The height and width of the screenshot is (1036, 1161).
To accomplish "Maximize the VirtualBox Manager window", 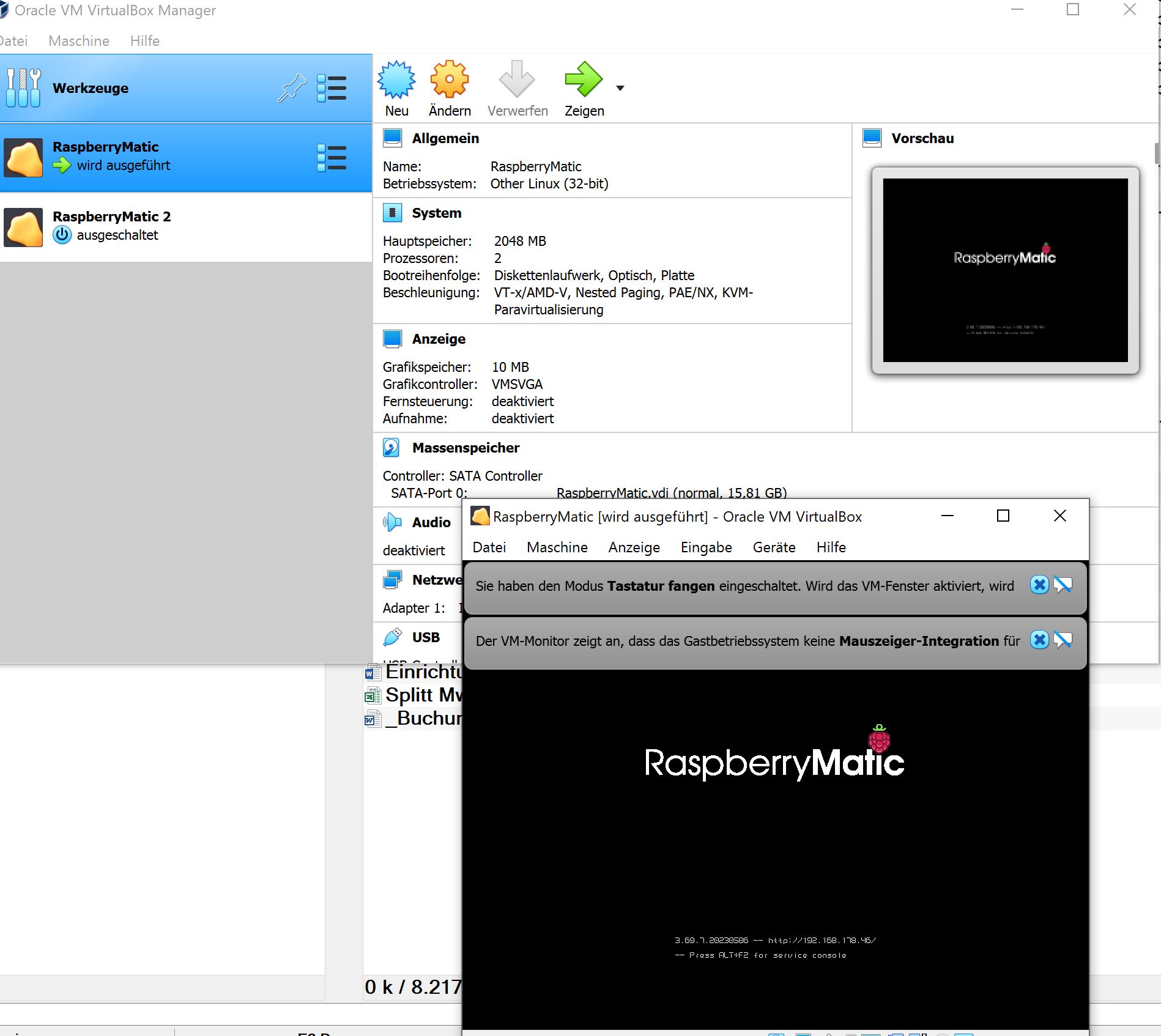I will [1073, 10].
